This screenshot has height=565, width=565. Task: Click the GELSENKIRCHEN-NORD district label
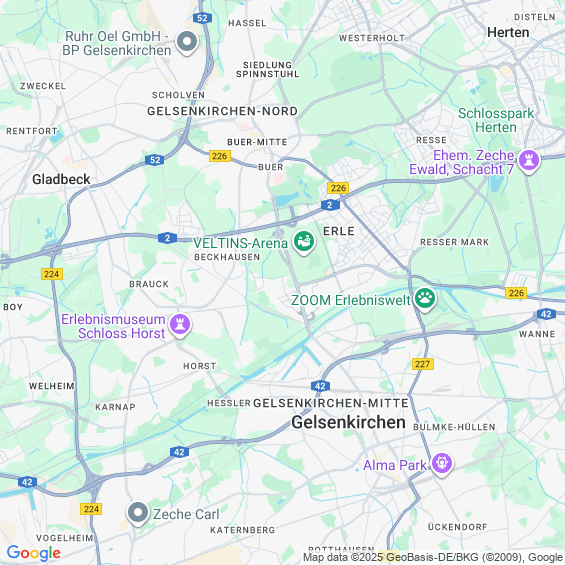[x=222, y=111]
